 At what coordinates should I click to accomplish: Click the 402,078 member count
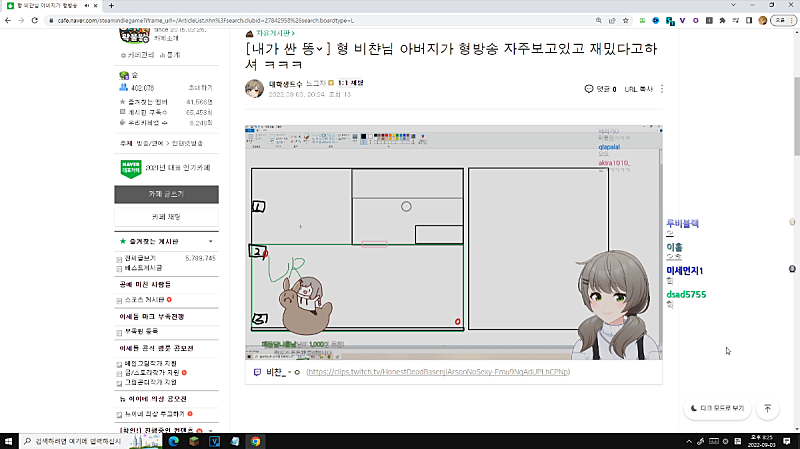click(x=142, y=88)
